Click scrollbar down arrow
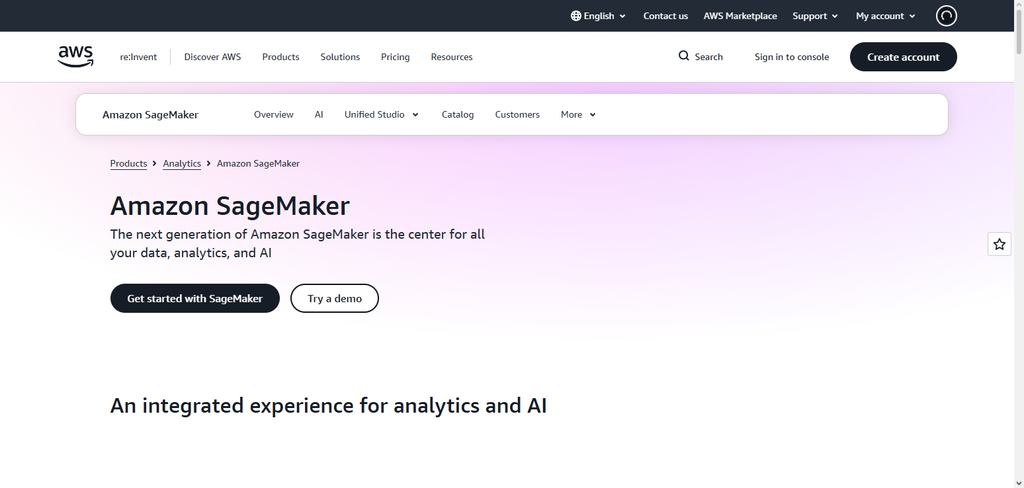 pyautogui.click(x=1019, y=483)
